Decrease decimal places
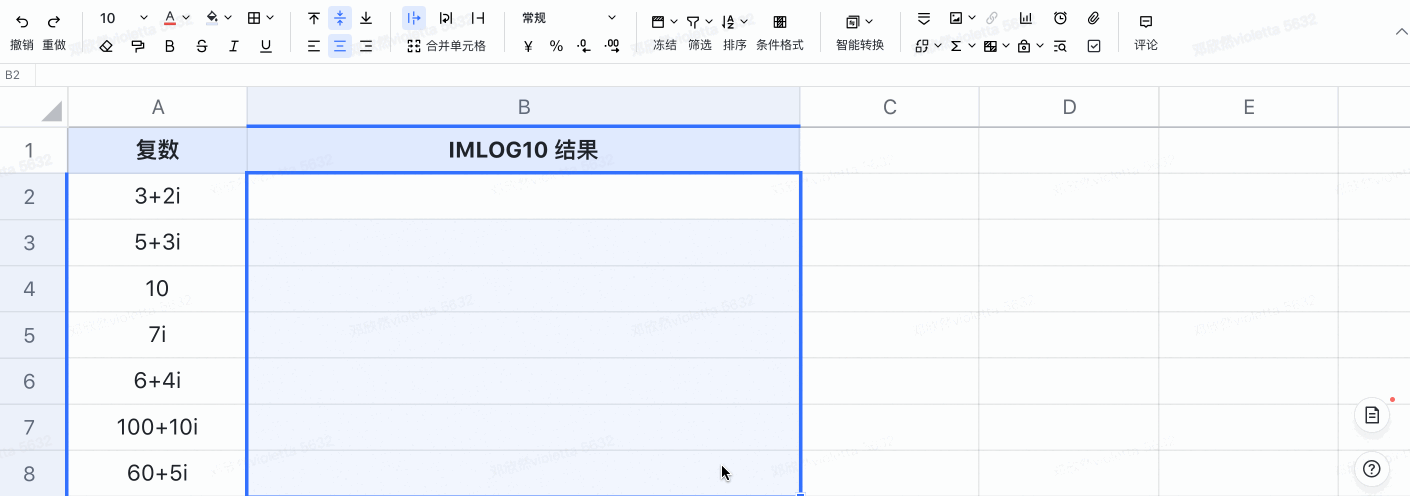Viewport: 1410px width, 496px height. tap(585, 45)
